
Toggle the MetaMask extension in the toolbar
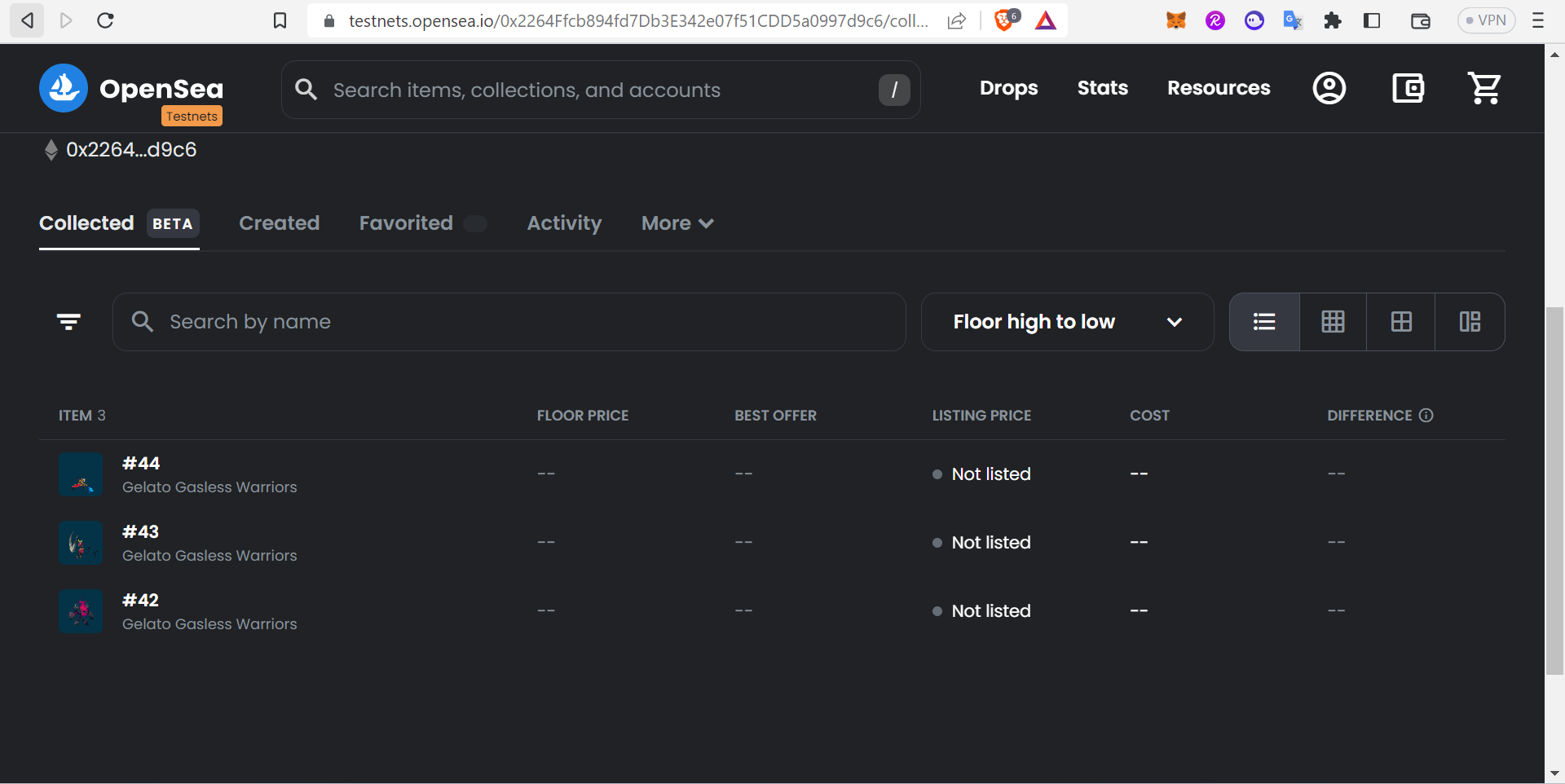point(1175,20)
